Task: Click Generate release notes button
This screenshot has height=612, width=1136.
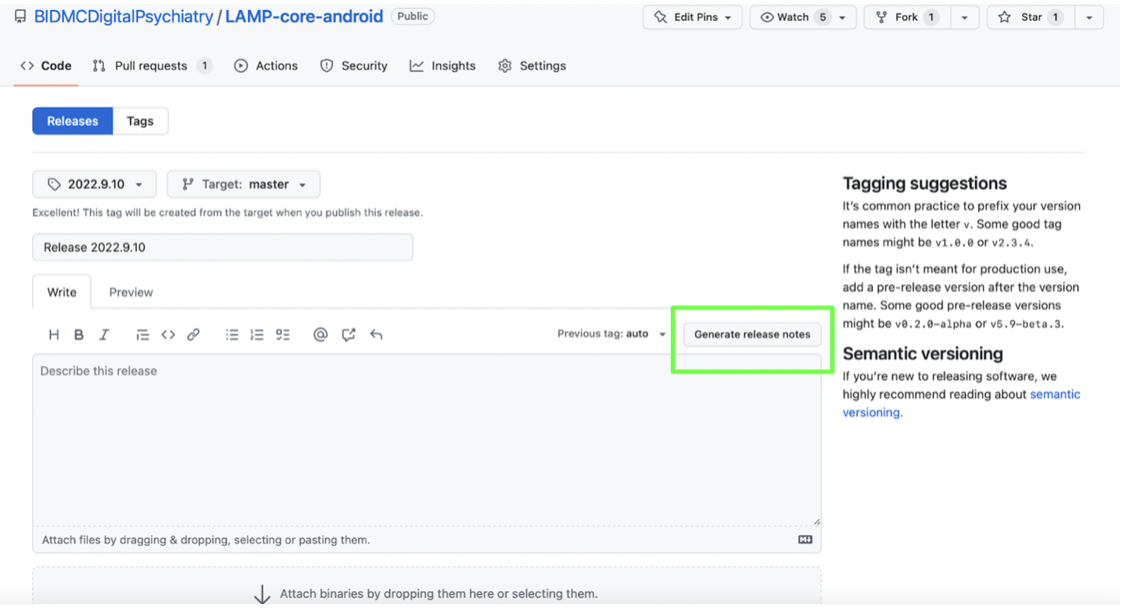Action: (752, 335)
